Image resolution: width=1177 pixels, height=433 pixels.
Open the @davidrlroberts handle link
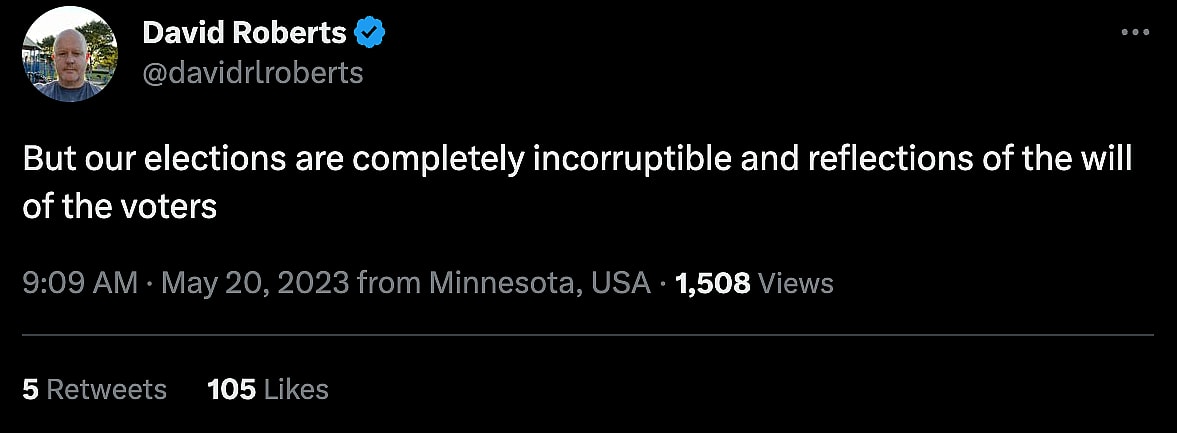click(253, 73)
